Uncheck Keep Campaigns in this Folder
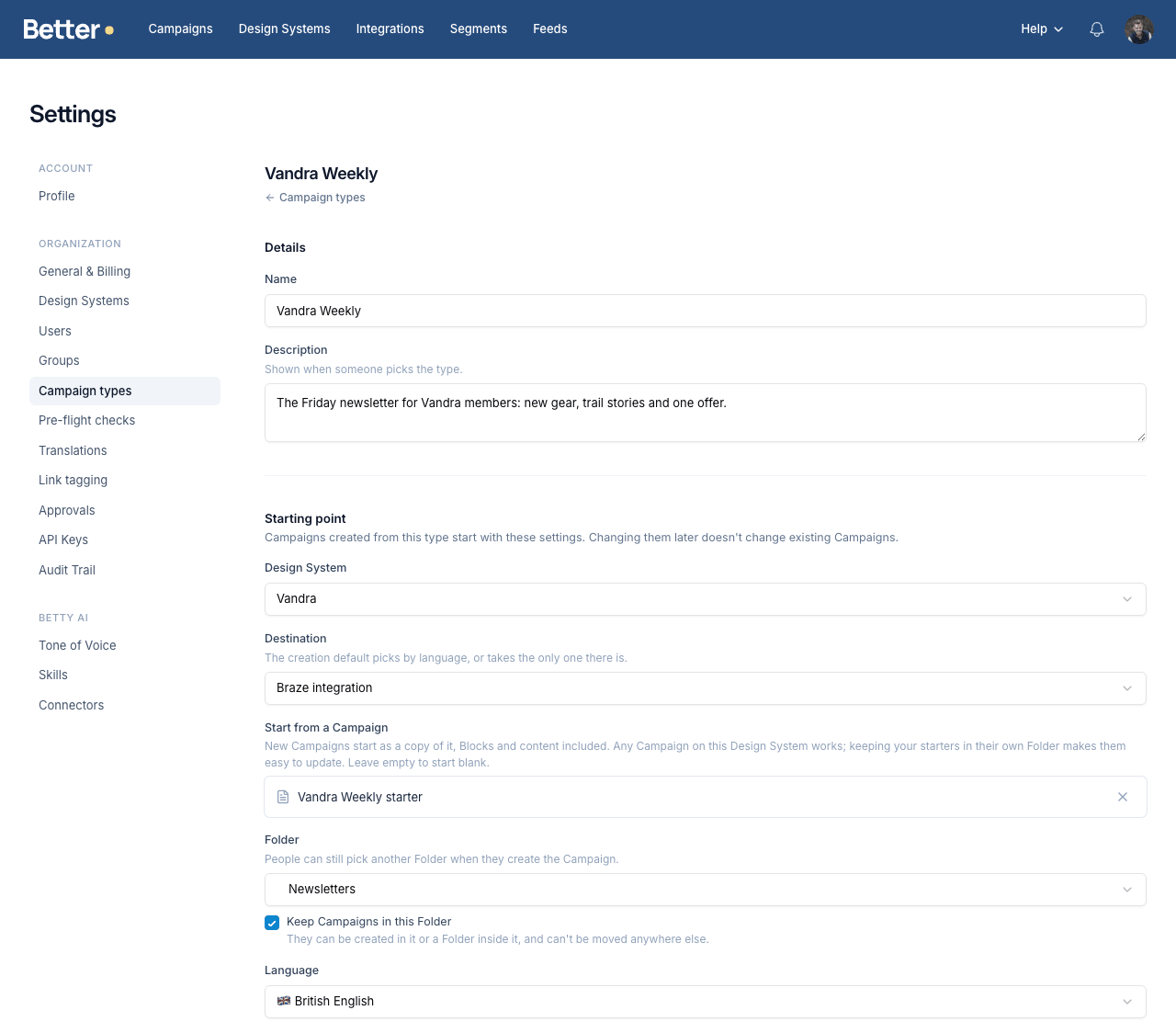 pos(272,923)
